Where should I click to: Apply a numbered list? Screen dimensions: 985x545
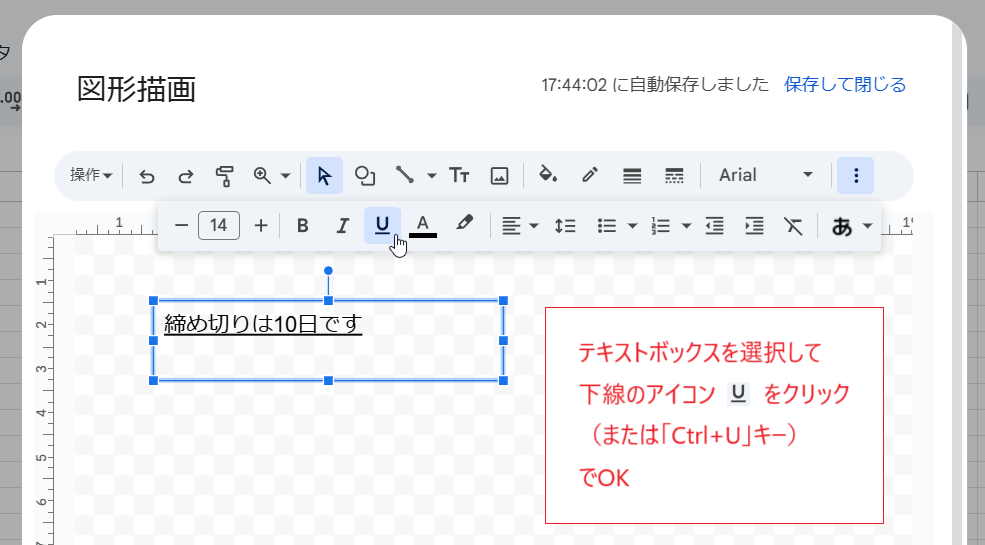(661, 226)
